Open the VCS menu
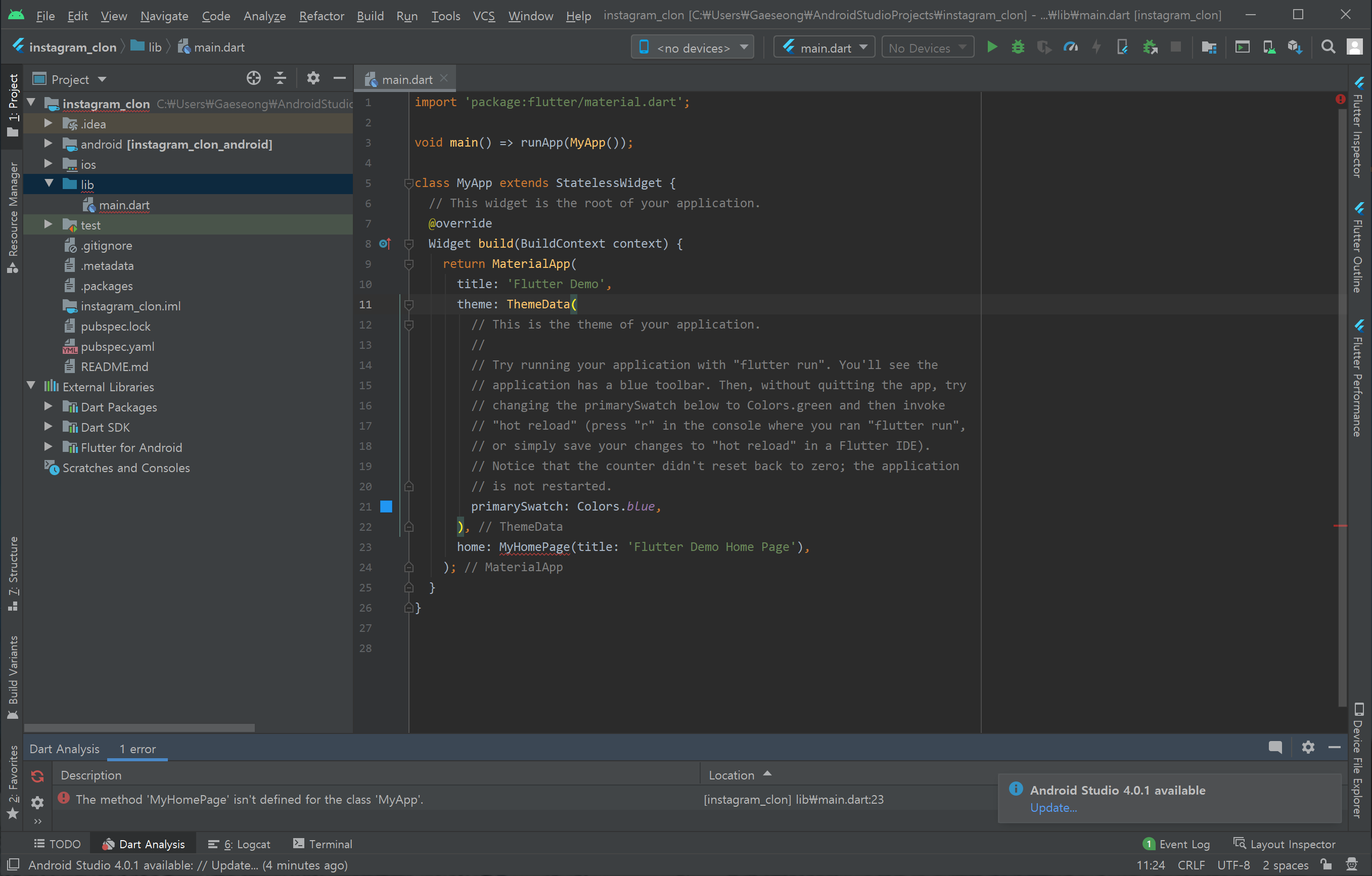 pyautogui.click(x=484, y=15)
